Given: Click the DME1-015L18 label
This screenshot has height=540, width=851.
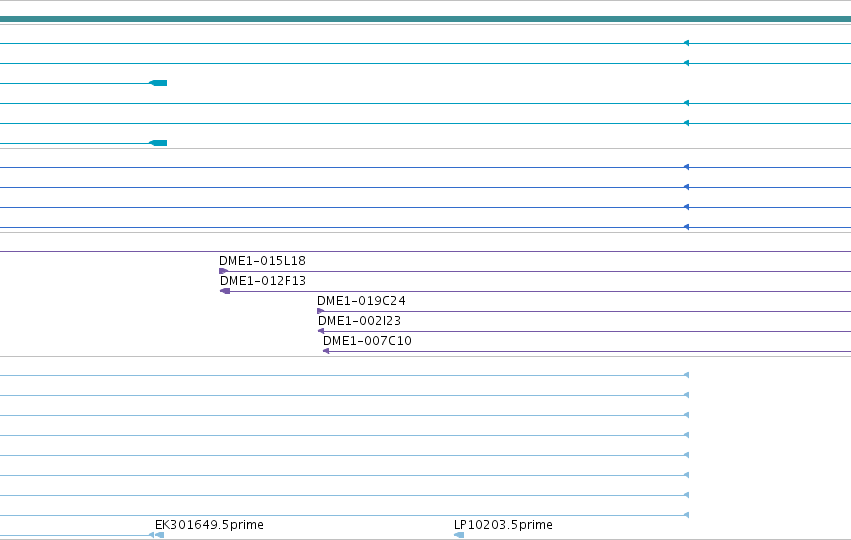Looking at the screenshot, I should pos(262,261).
